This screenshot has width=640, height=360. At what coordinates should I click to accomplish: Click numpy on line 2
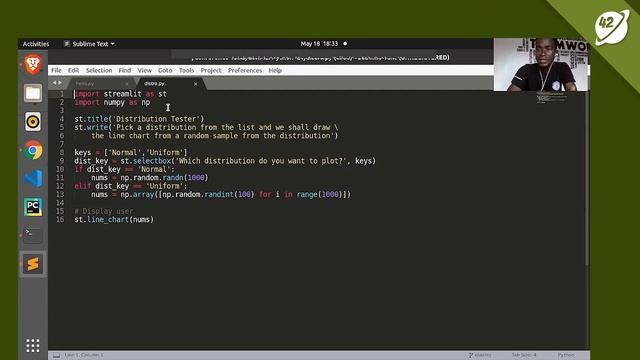(x=113, y=102)
